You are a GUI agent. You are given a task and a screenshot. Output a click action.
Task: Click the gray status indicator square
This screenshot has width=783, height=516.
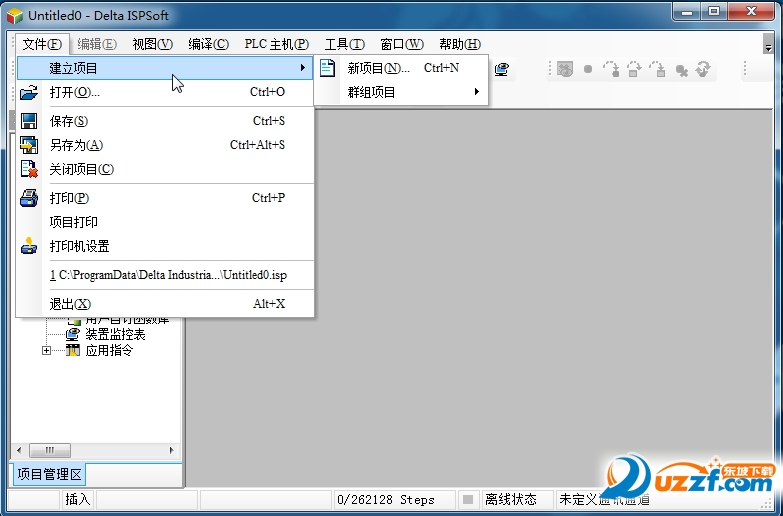pos(468,499)
